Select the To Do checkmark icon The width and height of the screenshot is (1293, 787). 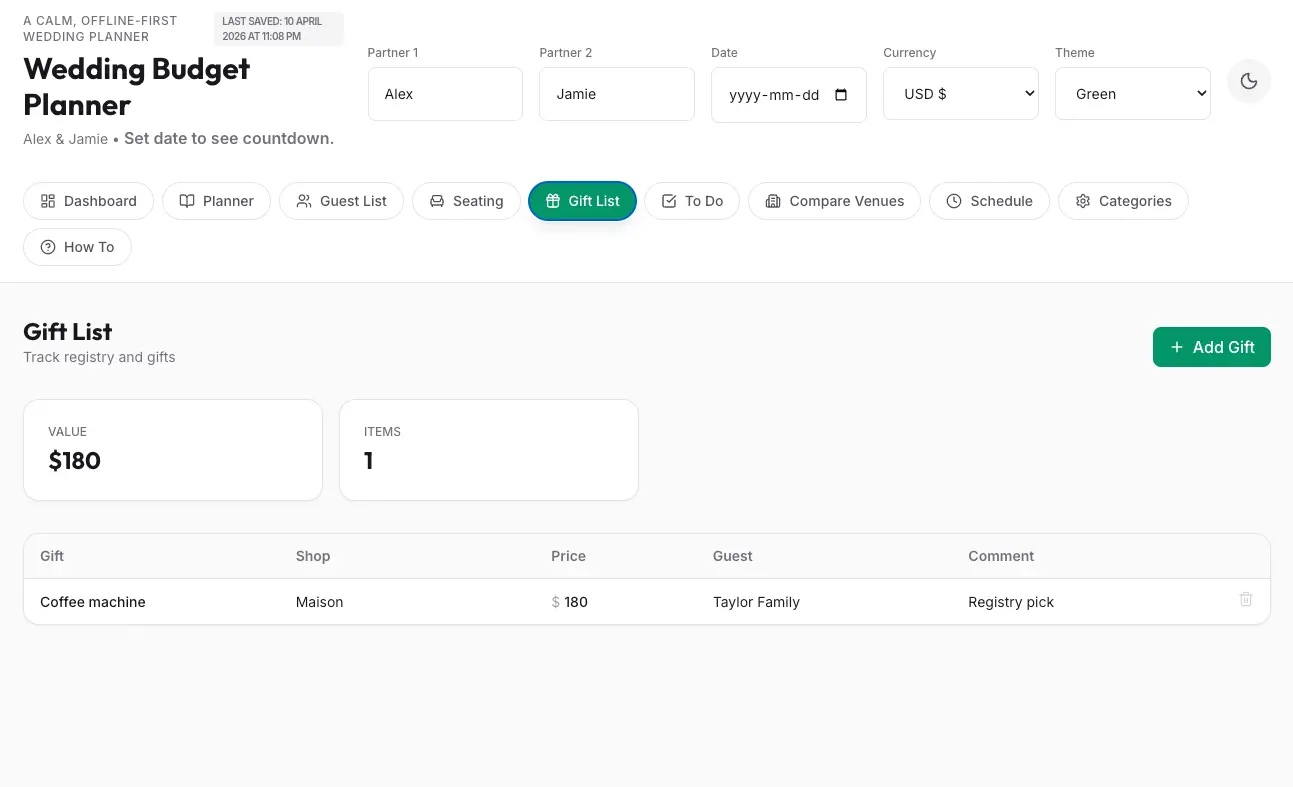click(x=669, y=201)
